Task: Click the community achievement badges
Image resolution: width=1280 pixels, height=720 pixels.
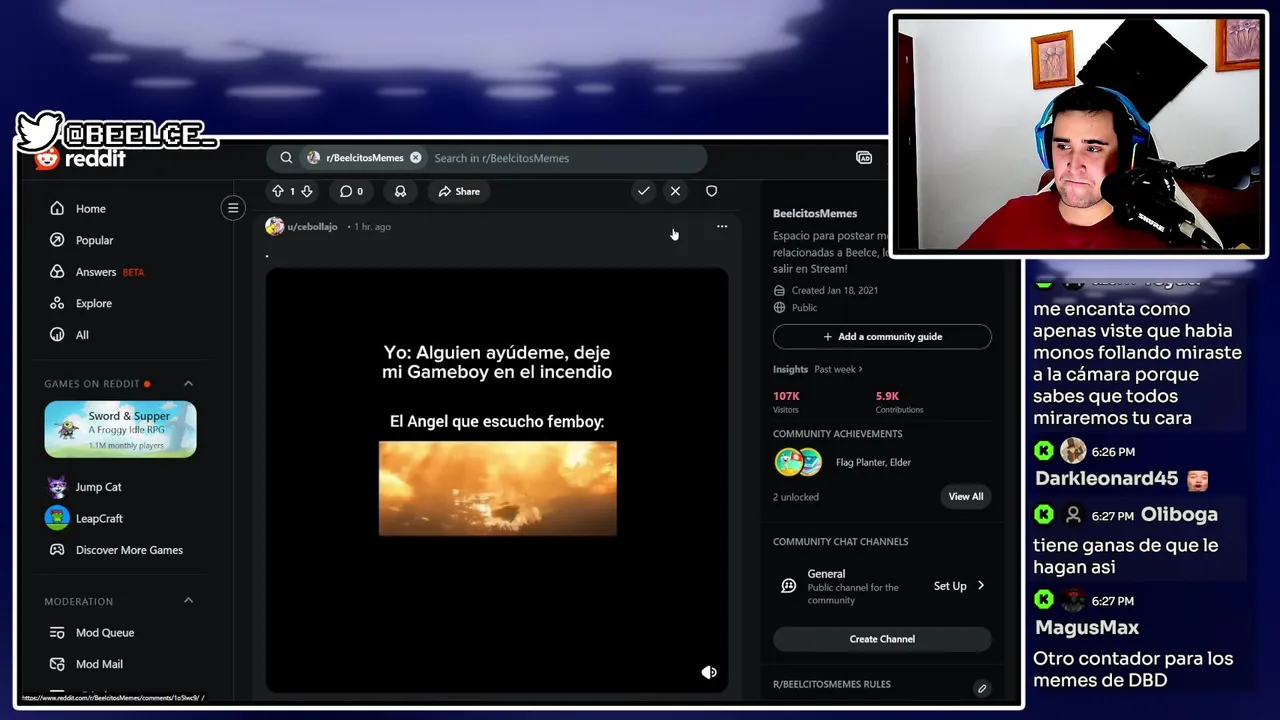Action: pyautogui.click(x=798, y=462)
